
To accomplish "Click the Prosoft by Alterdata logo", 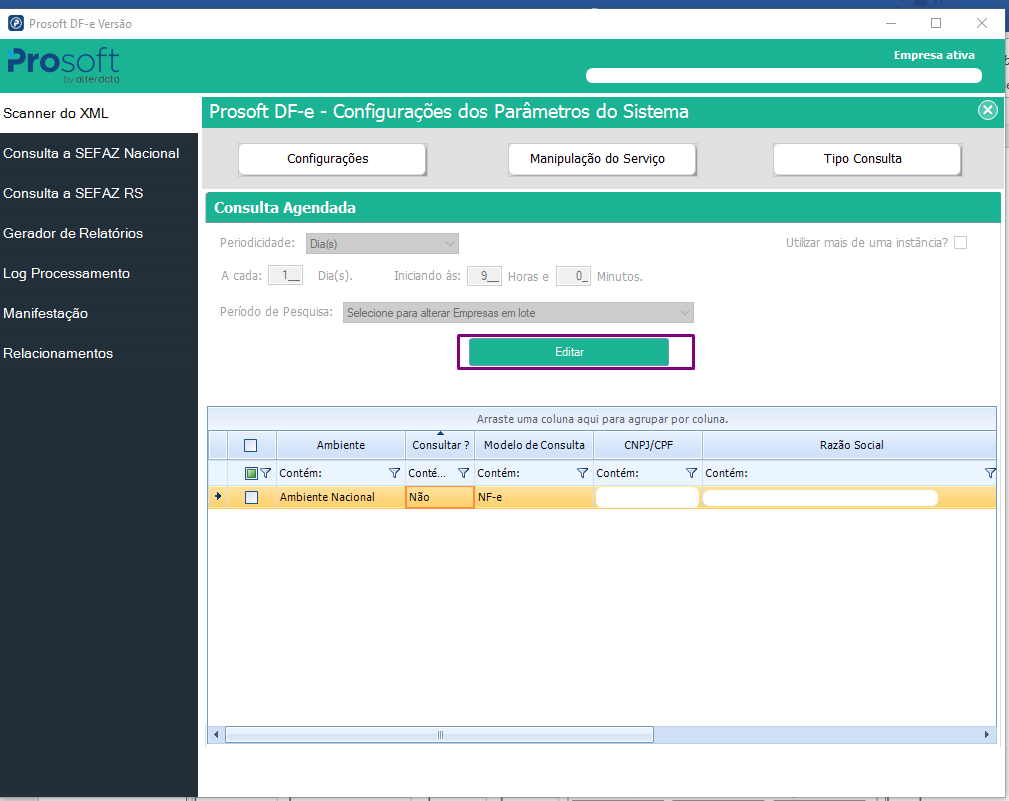I will click(x=63, y=65).
